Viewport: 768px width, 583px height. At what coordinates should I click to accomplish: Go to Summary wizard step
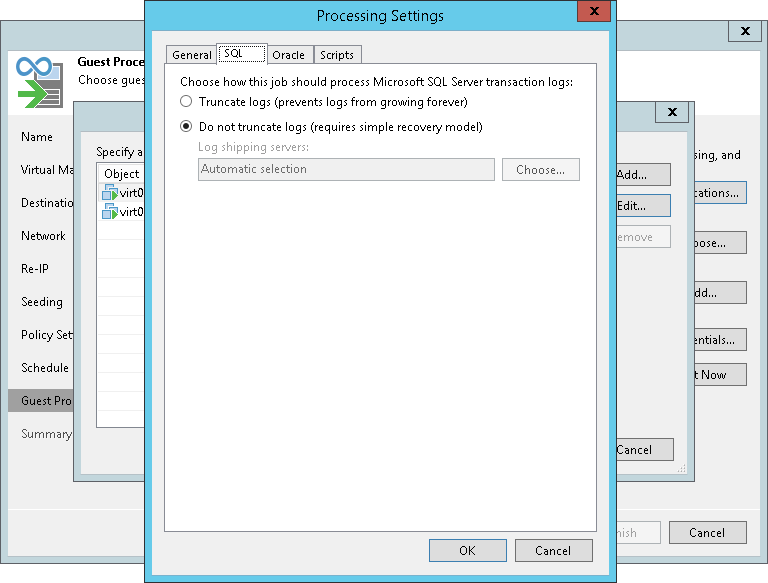pos(47,434)
